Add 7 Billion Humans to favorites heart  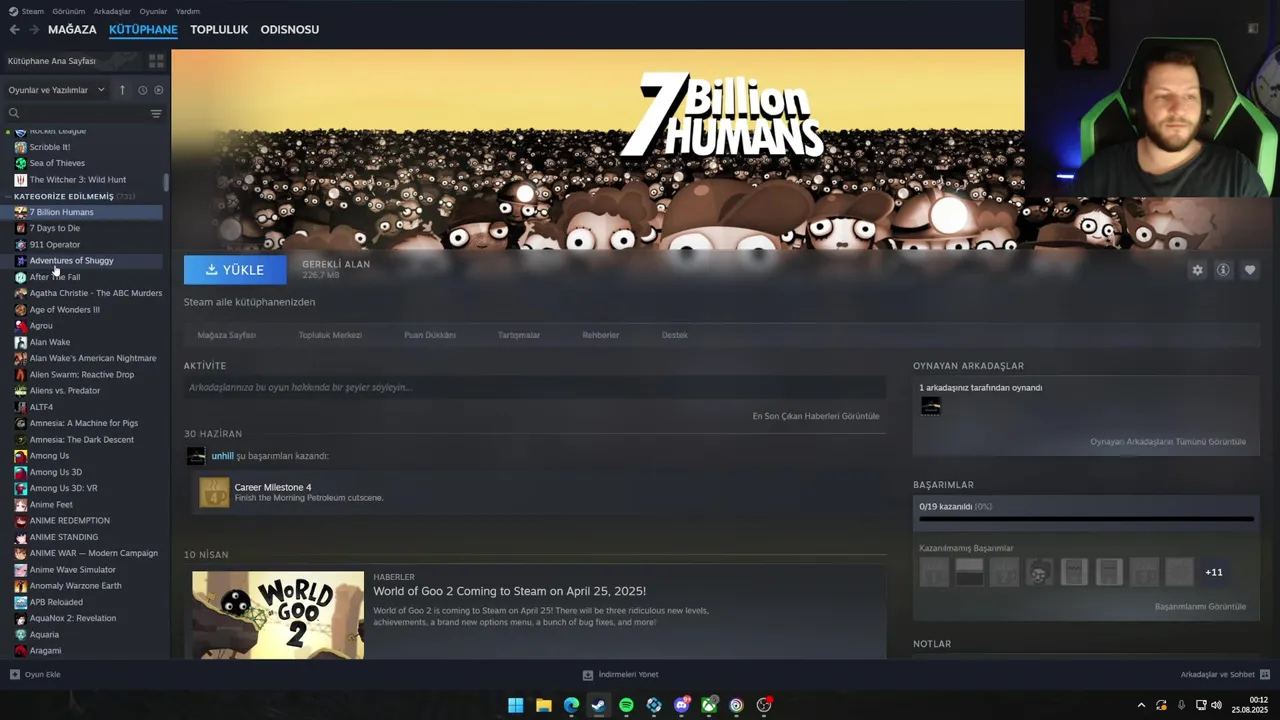(x=1250, y=270)
